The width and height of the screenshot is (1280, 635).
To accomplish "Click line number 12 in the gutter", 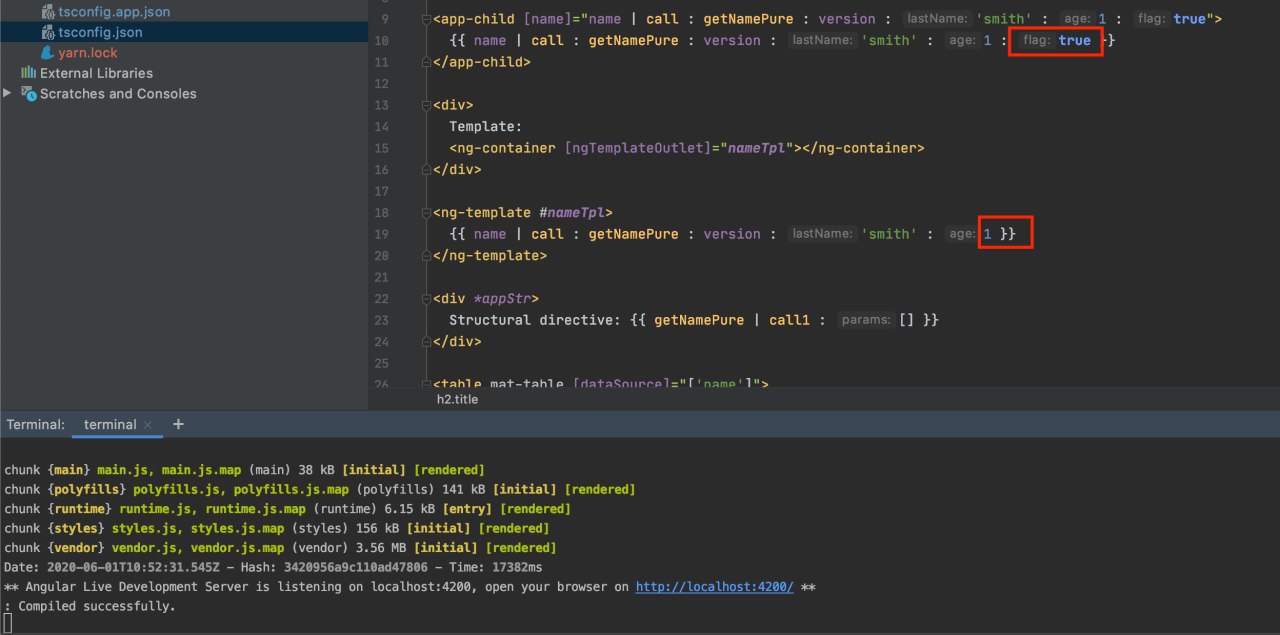I will pyautogui.click(x=380, y=84).
